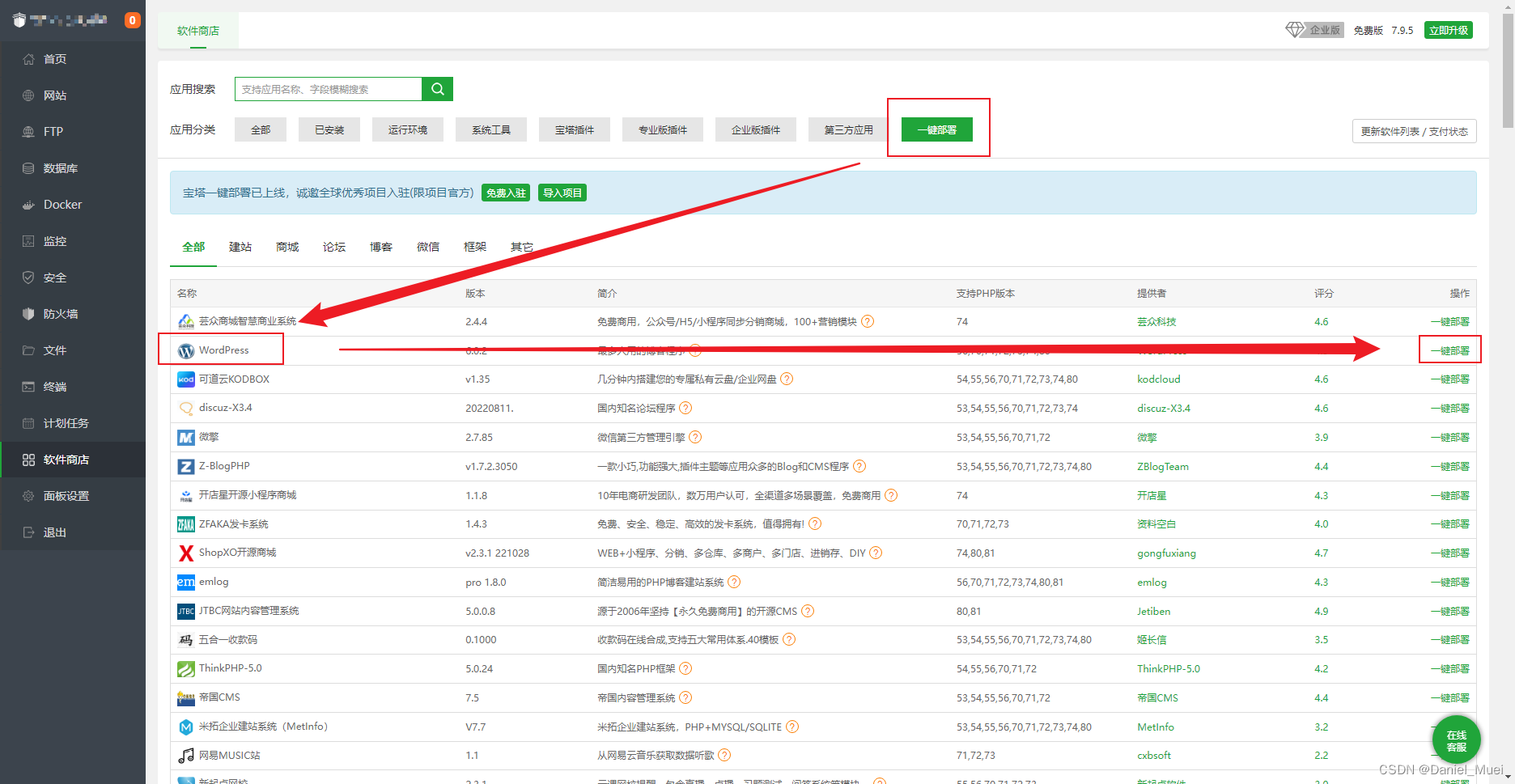Select the 宝塔插件 category filter
1515x784 pixels.
click(x=575, y=129)
